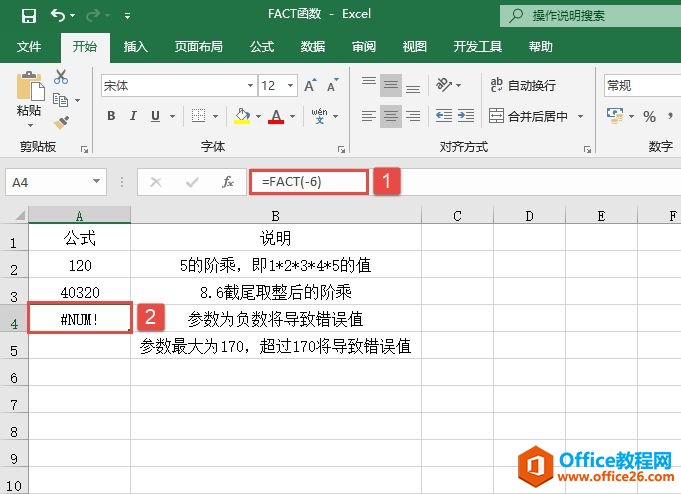Toggle Italic formatting
This screenshot has width=681, height=494.
tap(133, 116)
